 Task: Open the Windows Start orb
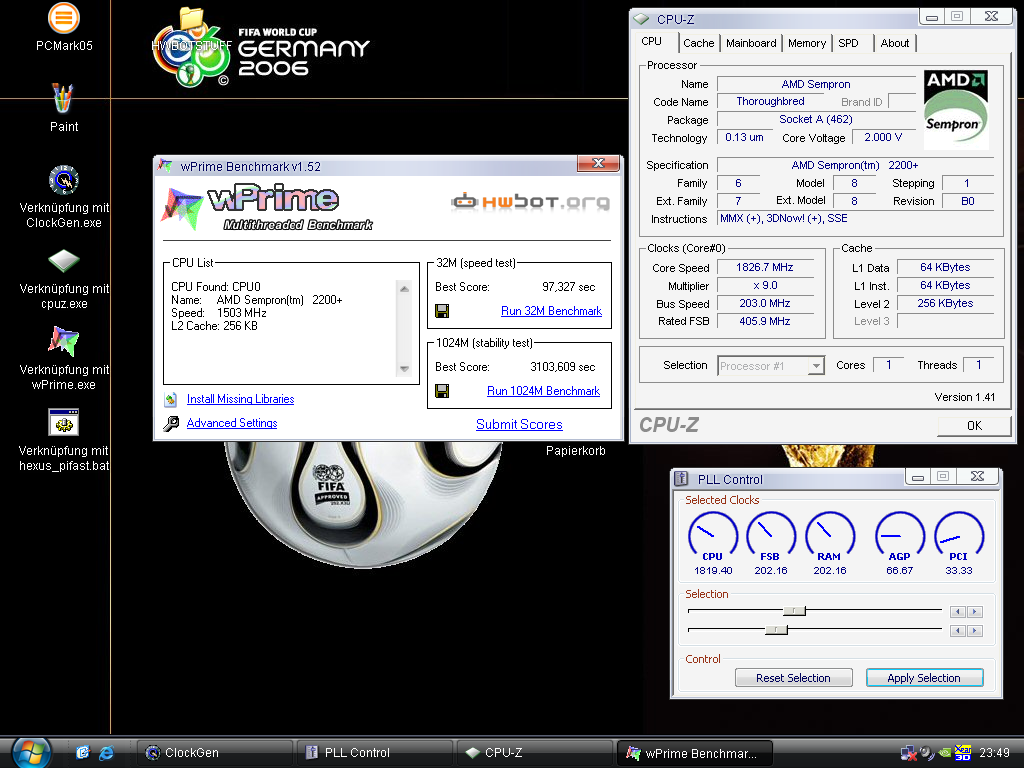tap(31, 753)
